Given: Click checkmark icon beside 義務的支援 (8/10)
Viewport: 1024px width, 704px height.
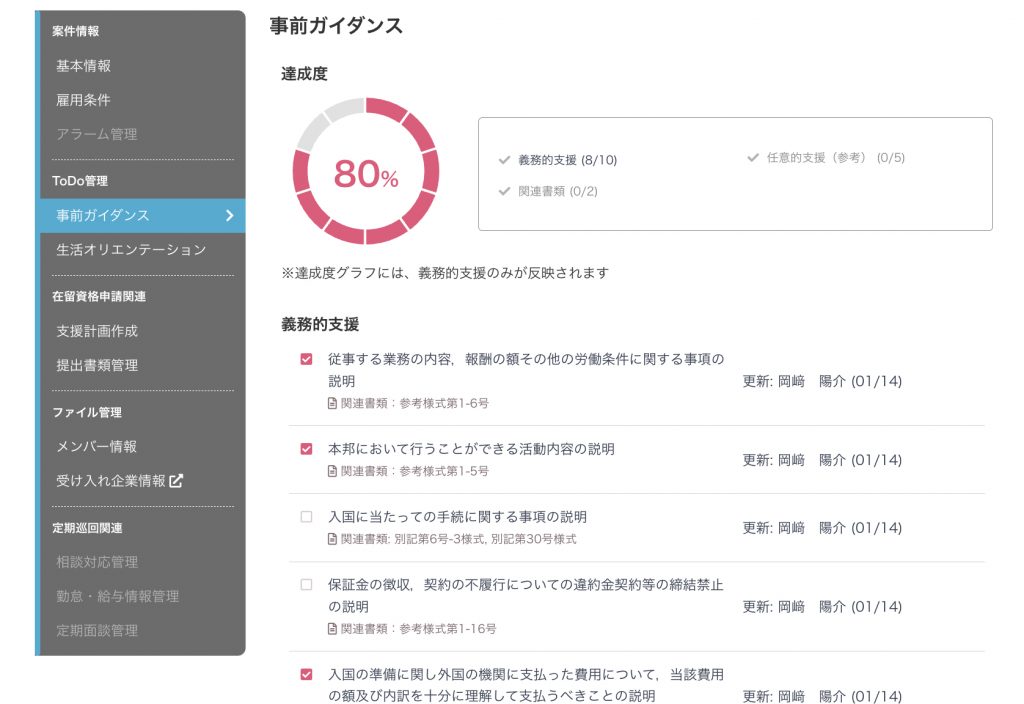Looking at the screenshot, I should [504, 160].
